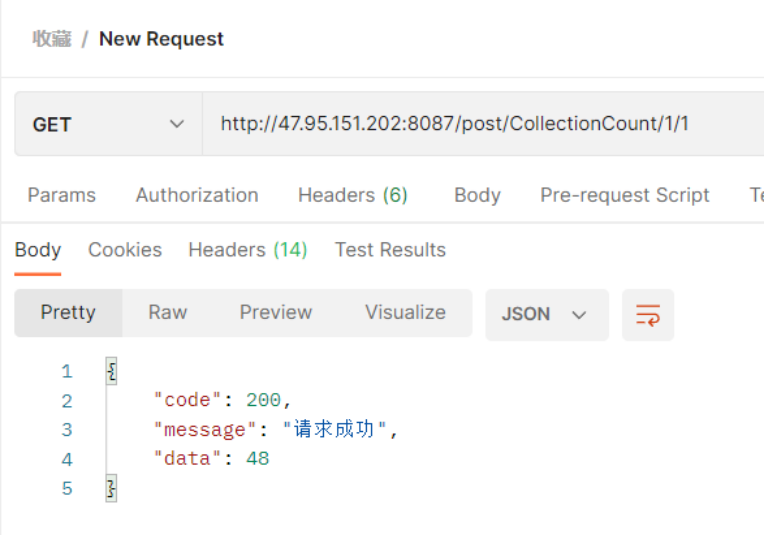The height and width of the screenshot is (536, 765).
Task: Switch to Raw response view
Action: coord(168,313)
